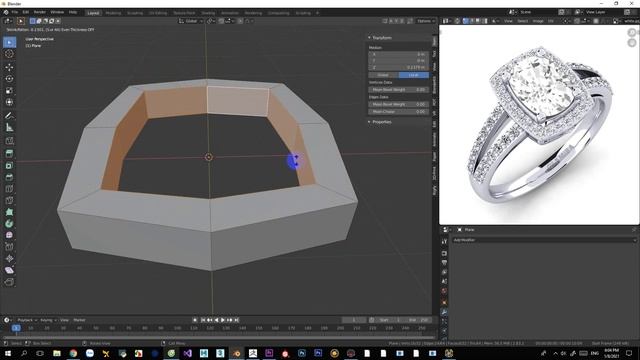The image size is (640, 360).
Task: Switch transform panel to Global
Action: click(x=383, y=75)
